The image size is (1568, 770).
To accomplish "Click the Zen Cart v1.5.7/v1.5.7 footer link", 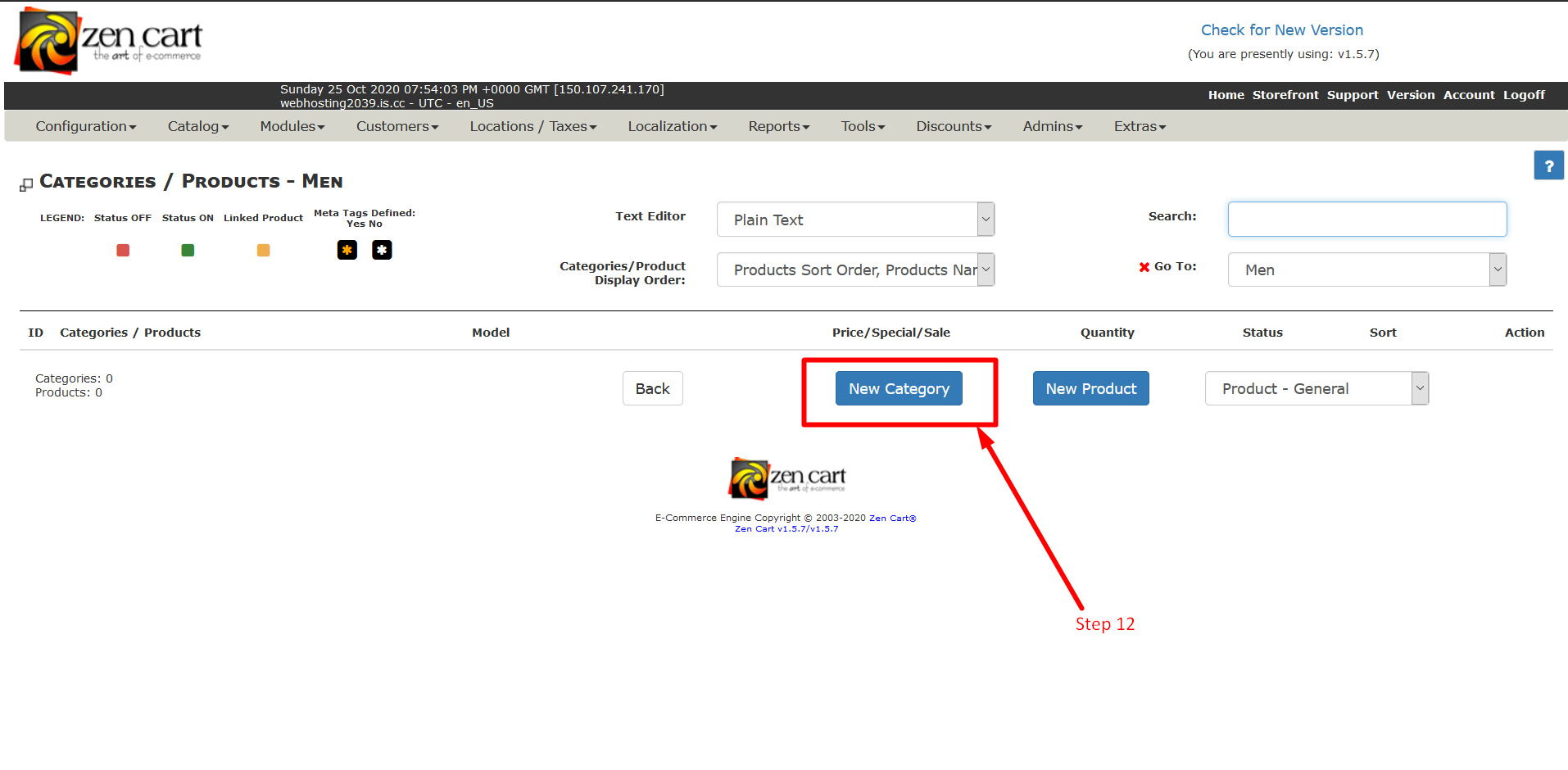I will pos(786,529).
